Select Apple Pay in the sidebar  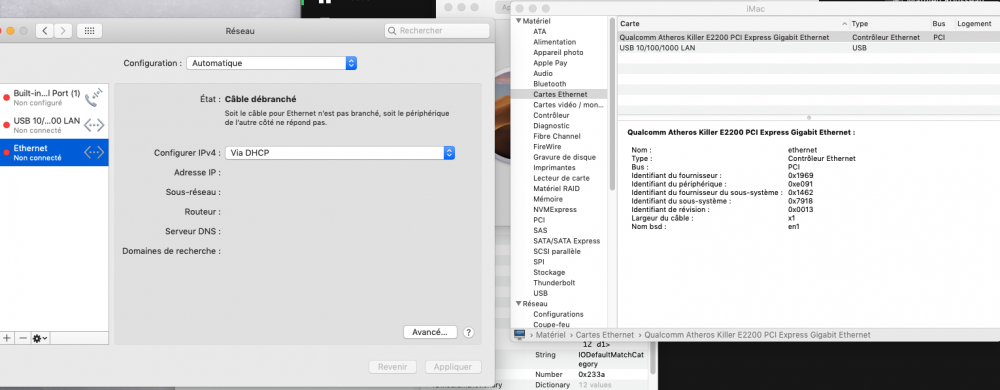(550, 63)
